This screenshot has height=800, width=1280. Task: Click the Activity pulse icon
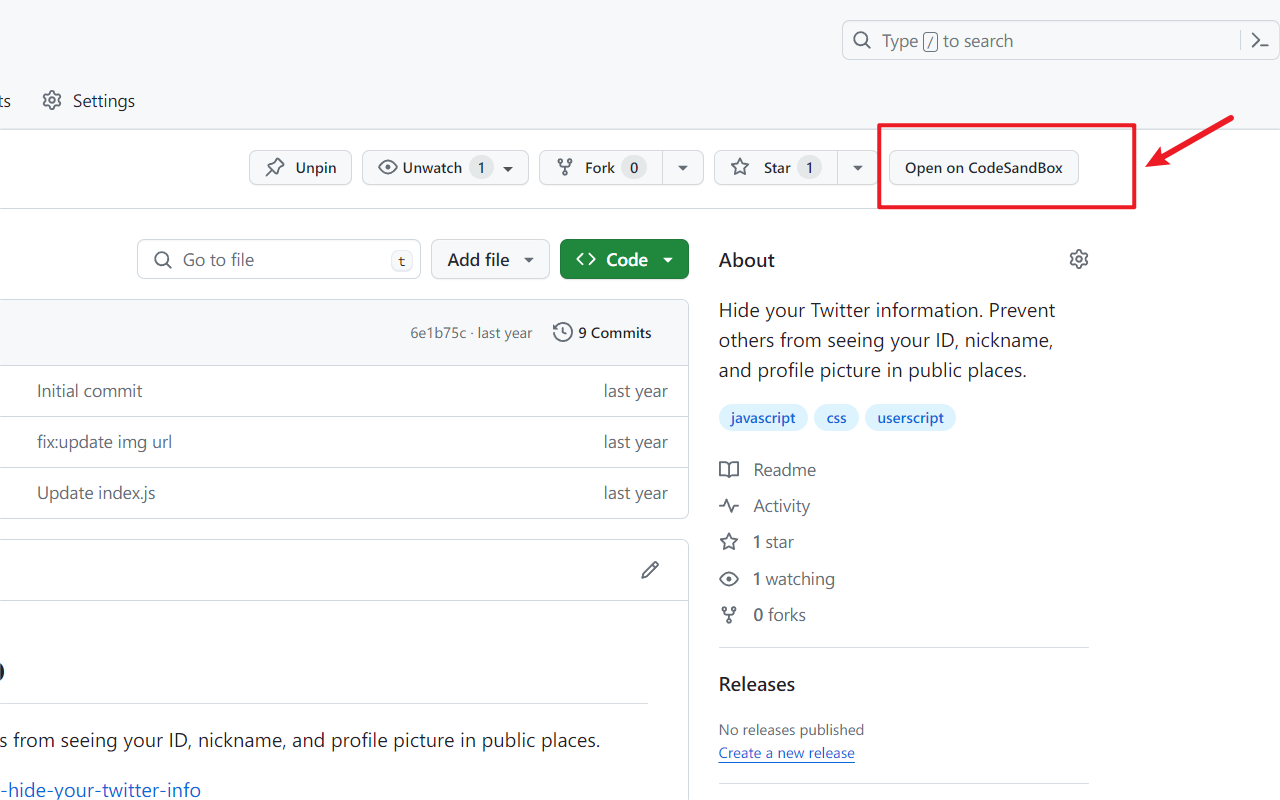pos(729,506)
